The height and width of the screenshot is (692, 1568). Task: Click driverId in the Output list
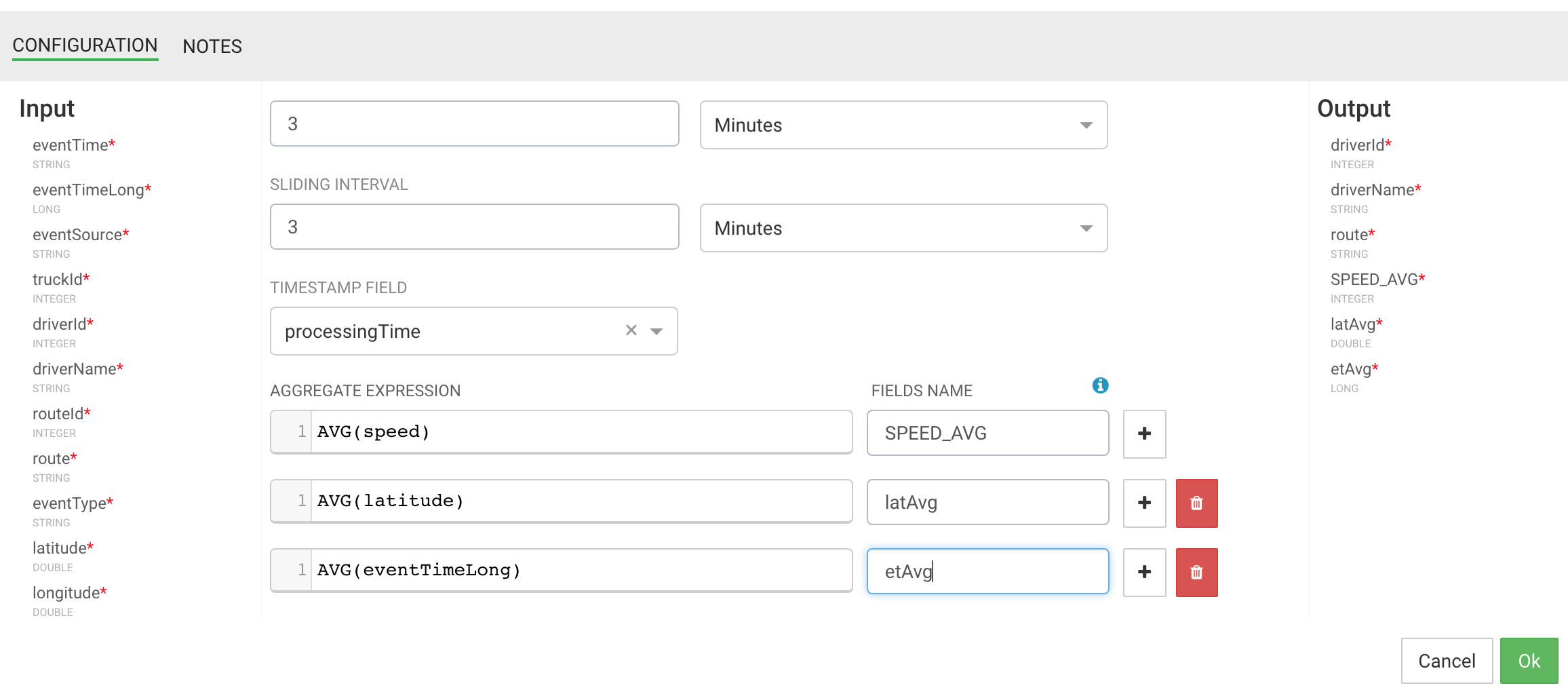point(1361,145)
